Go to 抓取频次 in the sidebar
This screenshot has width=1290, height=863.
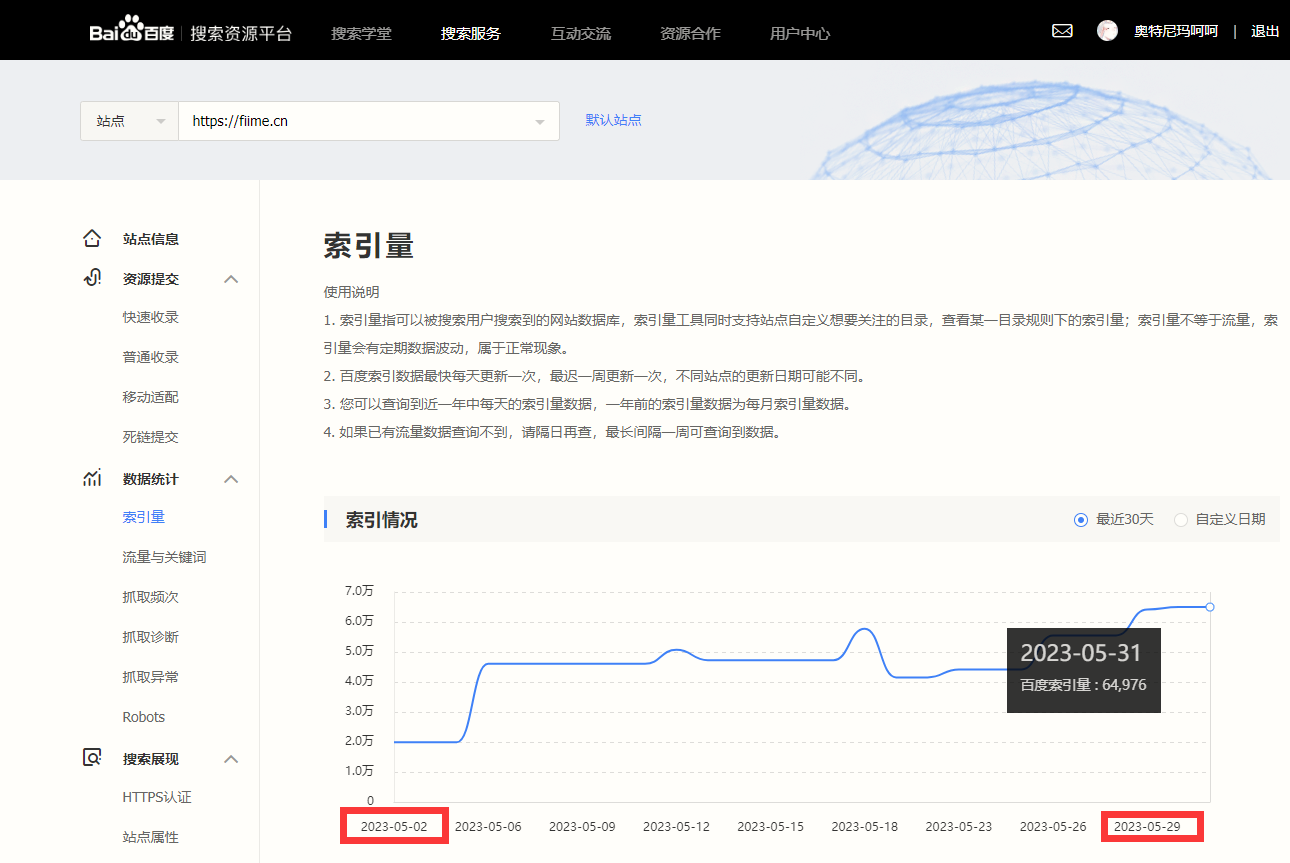click(151, 597)
